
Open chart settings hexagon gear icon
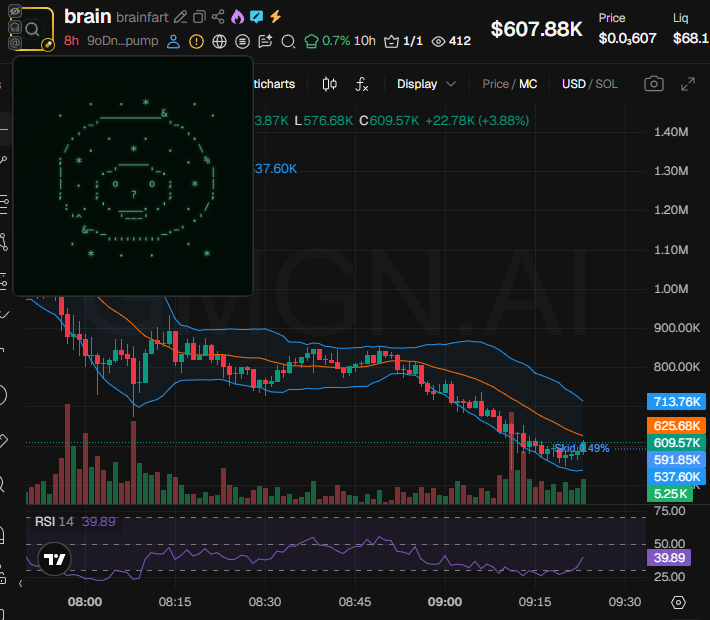pos(678,602)
